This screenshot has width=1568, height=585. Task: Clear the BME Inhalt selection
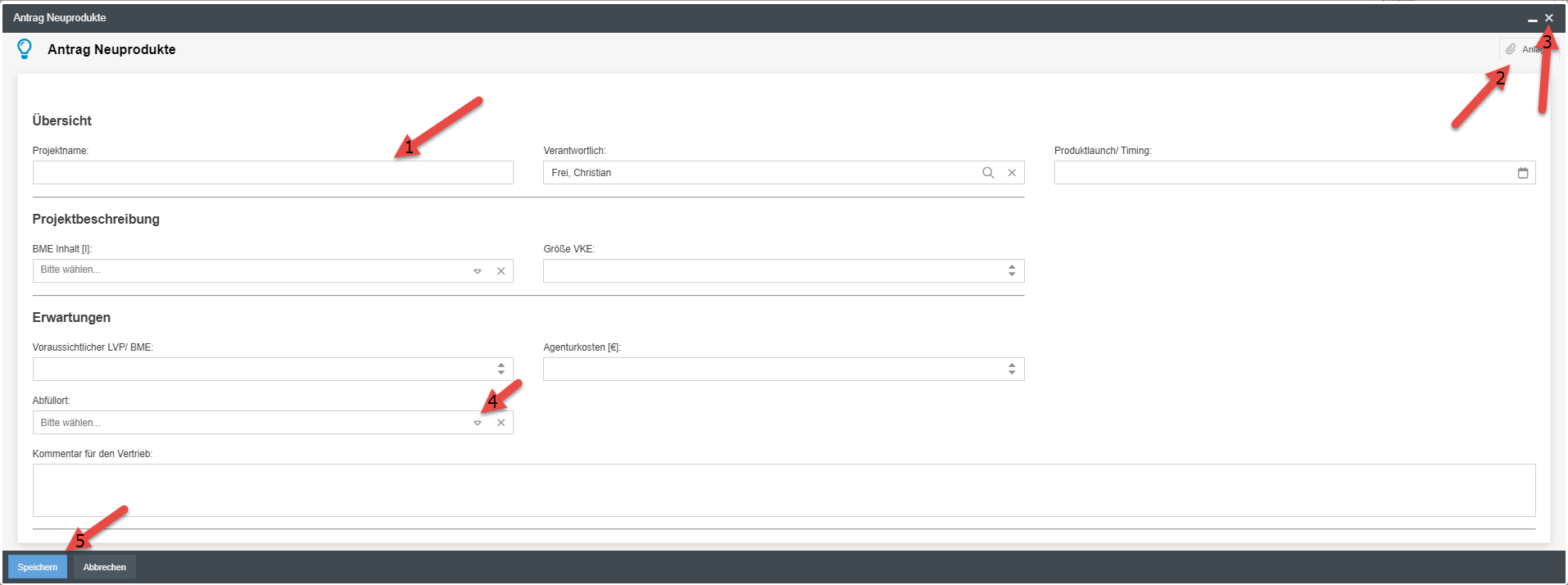(501, 271)
